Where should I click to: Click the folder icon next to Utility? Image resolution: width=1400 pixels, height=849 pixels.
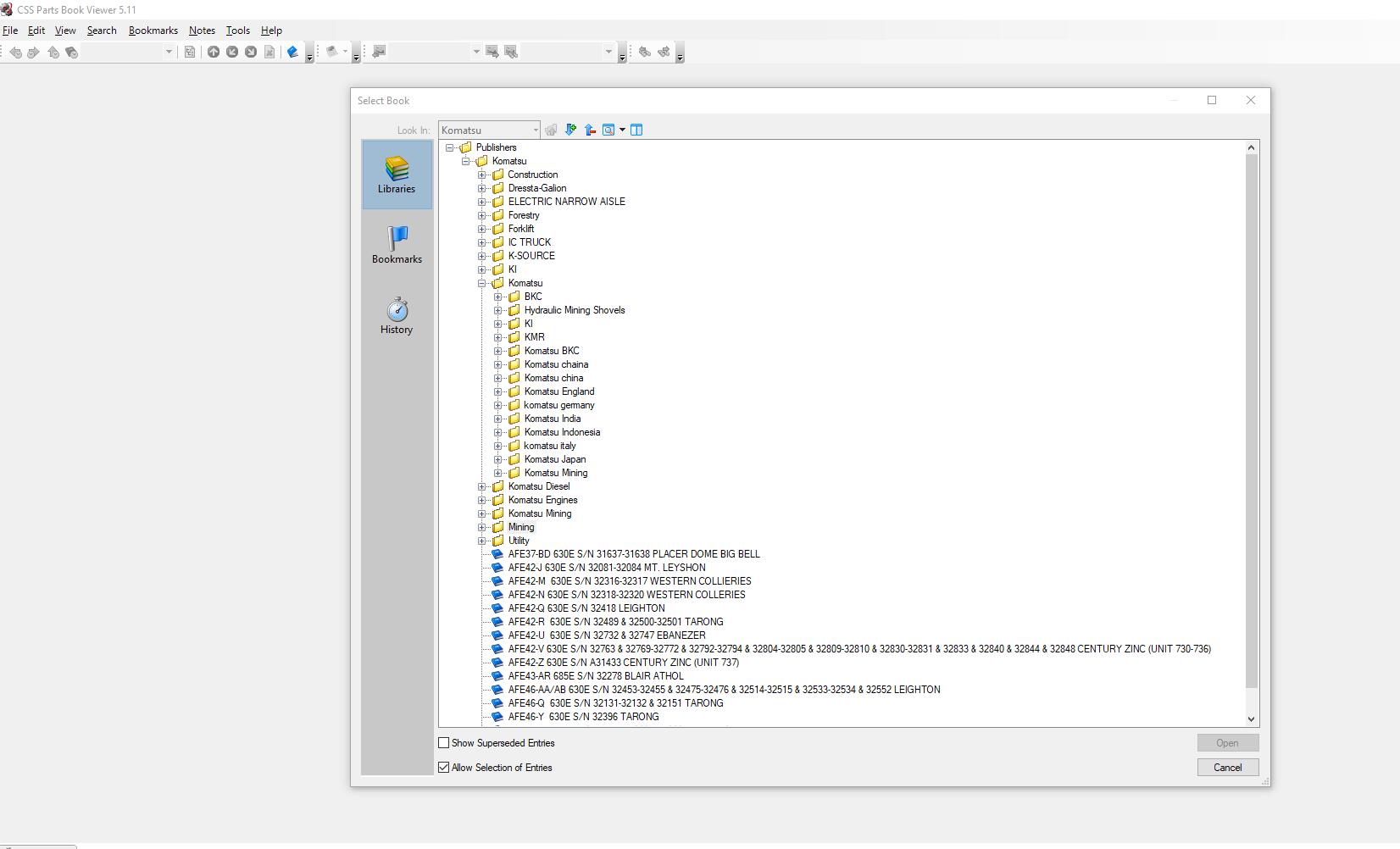(497, 541)
